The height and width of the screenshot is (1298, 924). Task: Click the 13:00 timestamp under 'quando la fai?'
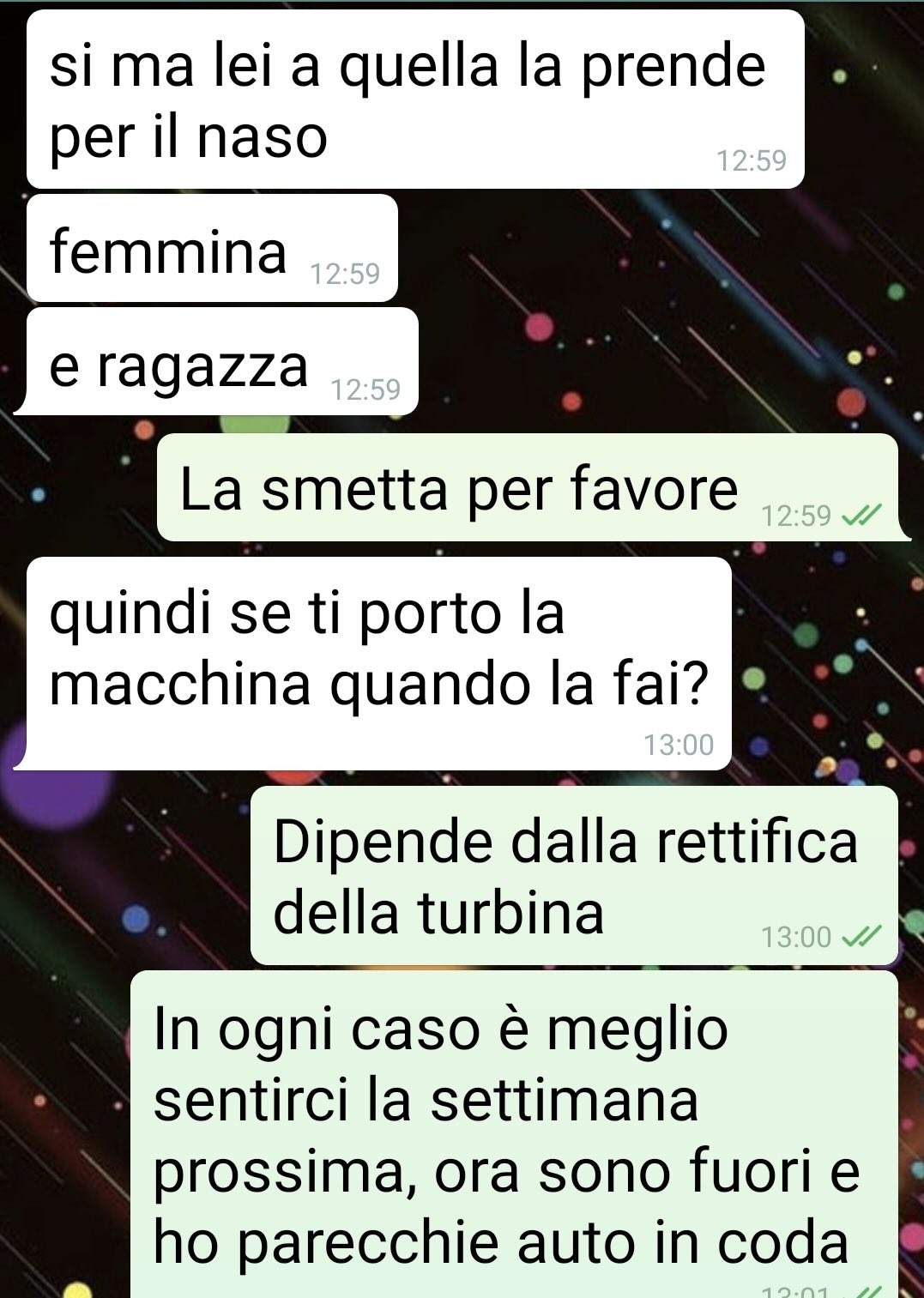coord(679,745)
